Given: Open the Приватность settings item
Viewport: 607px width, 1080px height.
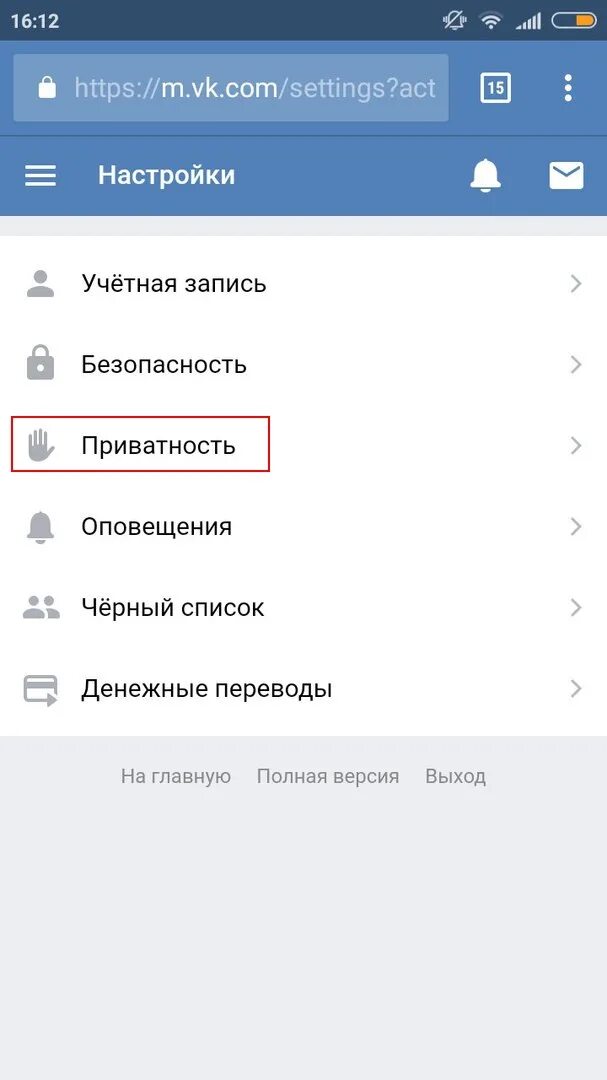Looking at the screenshot, I should click(x=303, y=445).
